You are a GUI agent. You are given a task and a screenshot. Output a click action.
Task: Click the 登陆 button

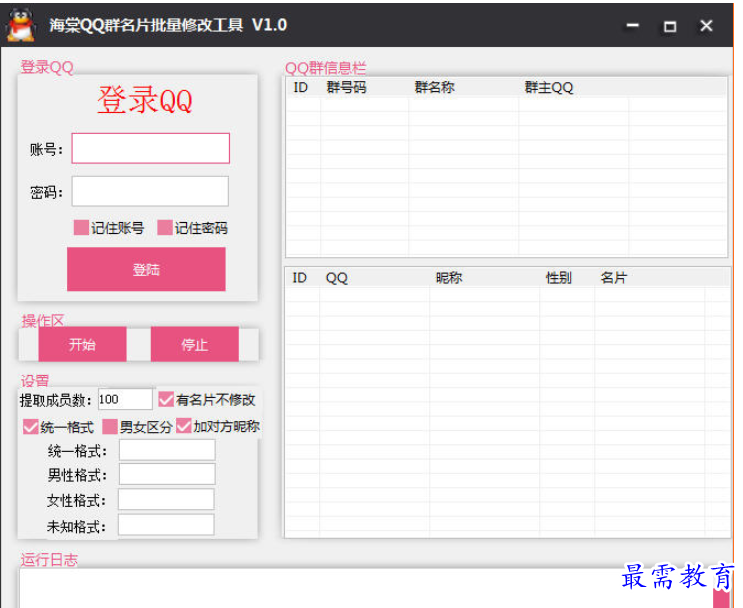[146, 269]
